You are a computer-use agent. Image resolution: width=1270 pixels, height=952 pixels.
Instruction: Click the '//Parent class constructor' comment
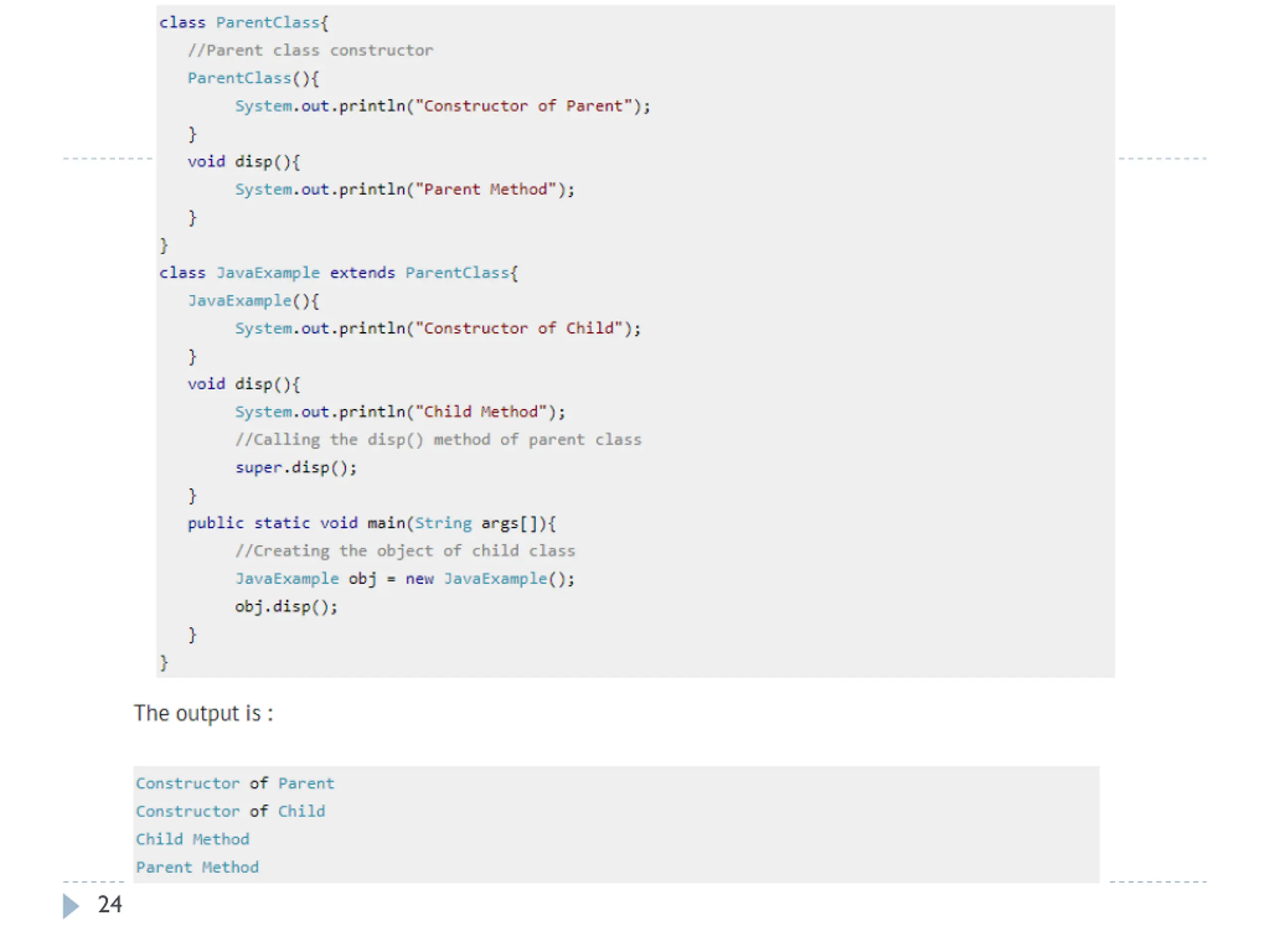coord(311,51)
